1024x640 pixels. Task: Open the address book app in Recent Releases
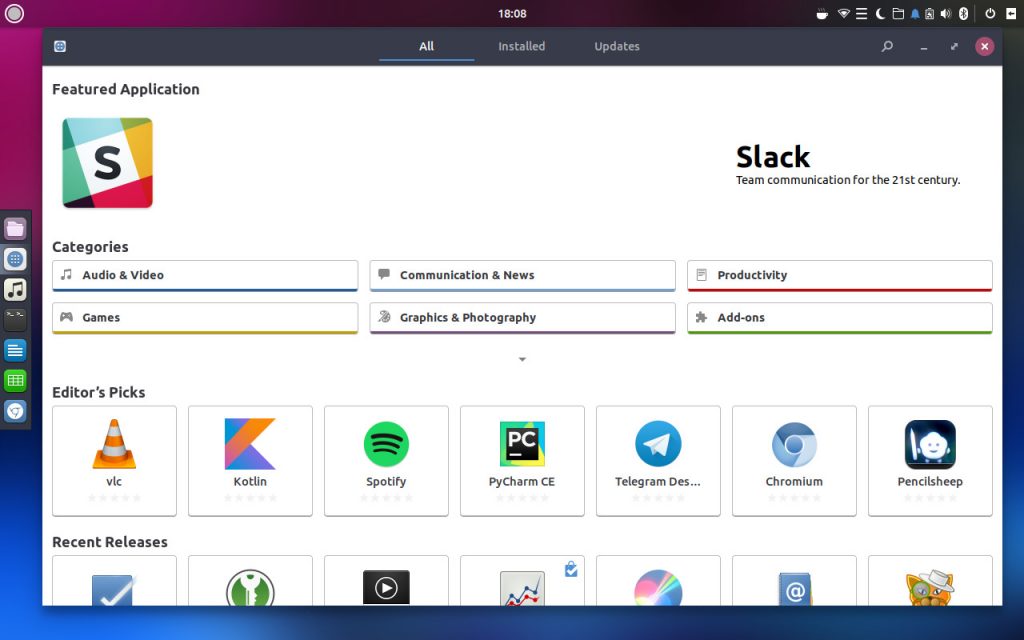point(794,581)
